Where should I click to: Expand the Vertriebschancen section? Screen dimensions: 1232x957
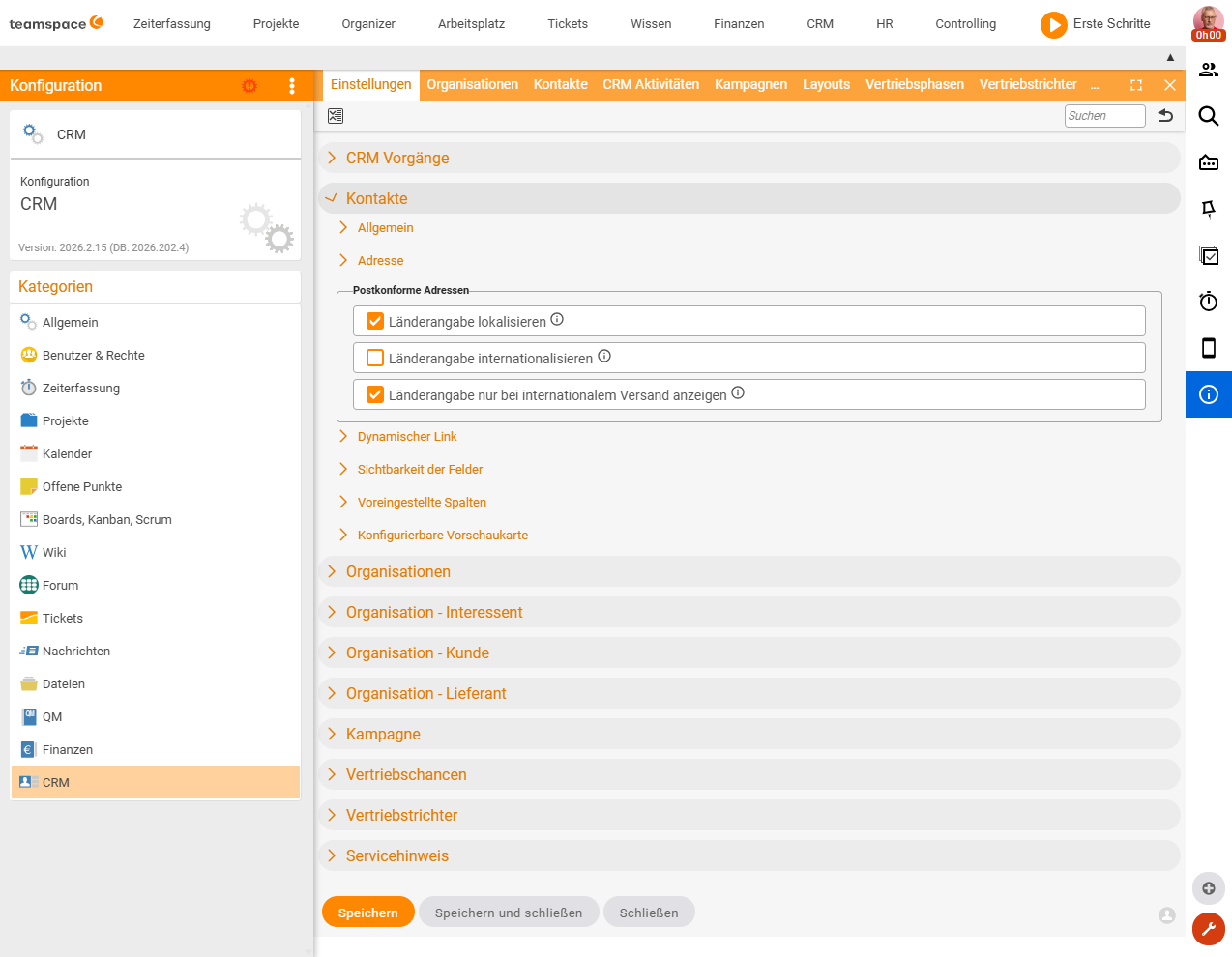(749, 775)
